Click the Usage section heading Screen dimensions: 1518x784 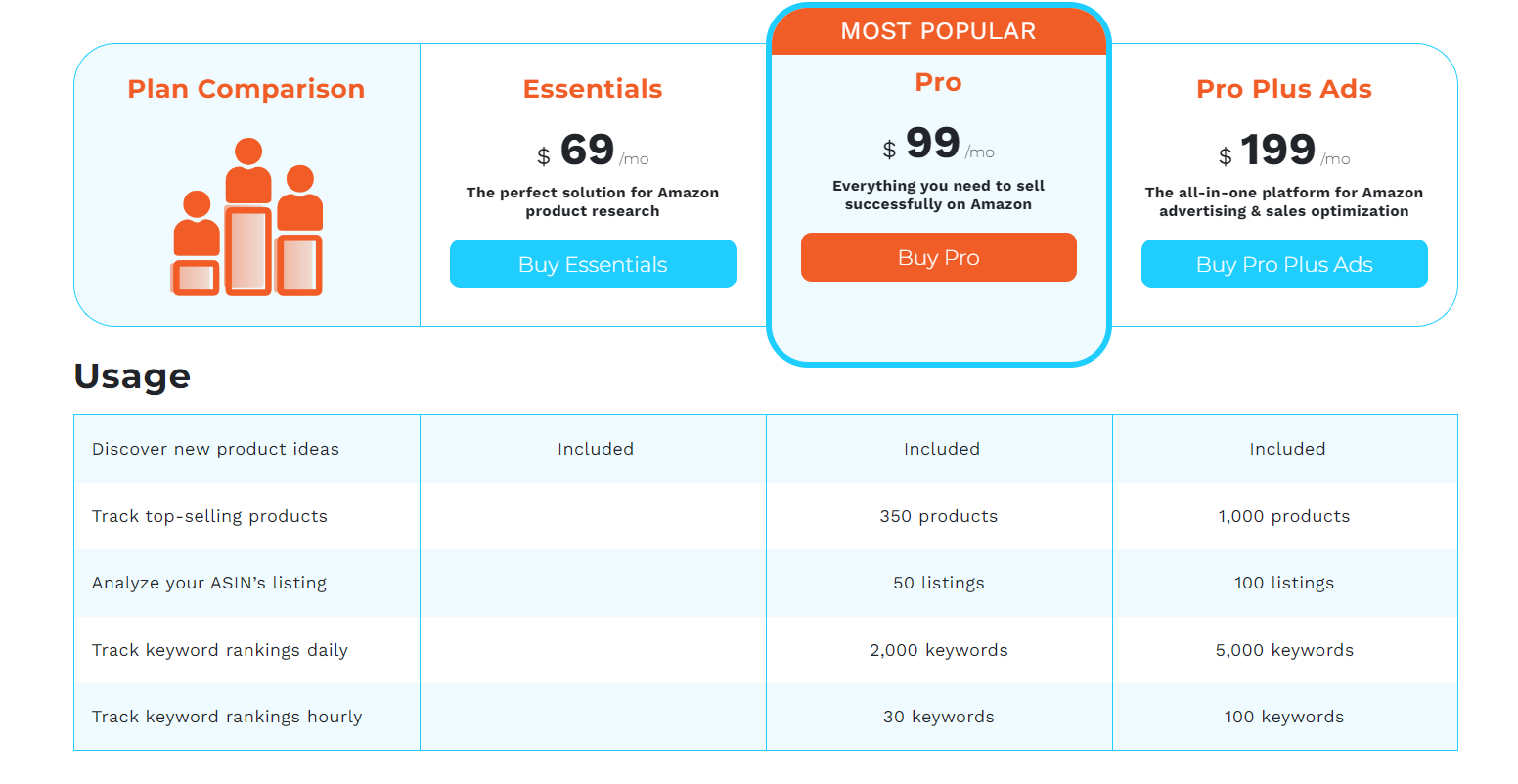point(132,376)
